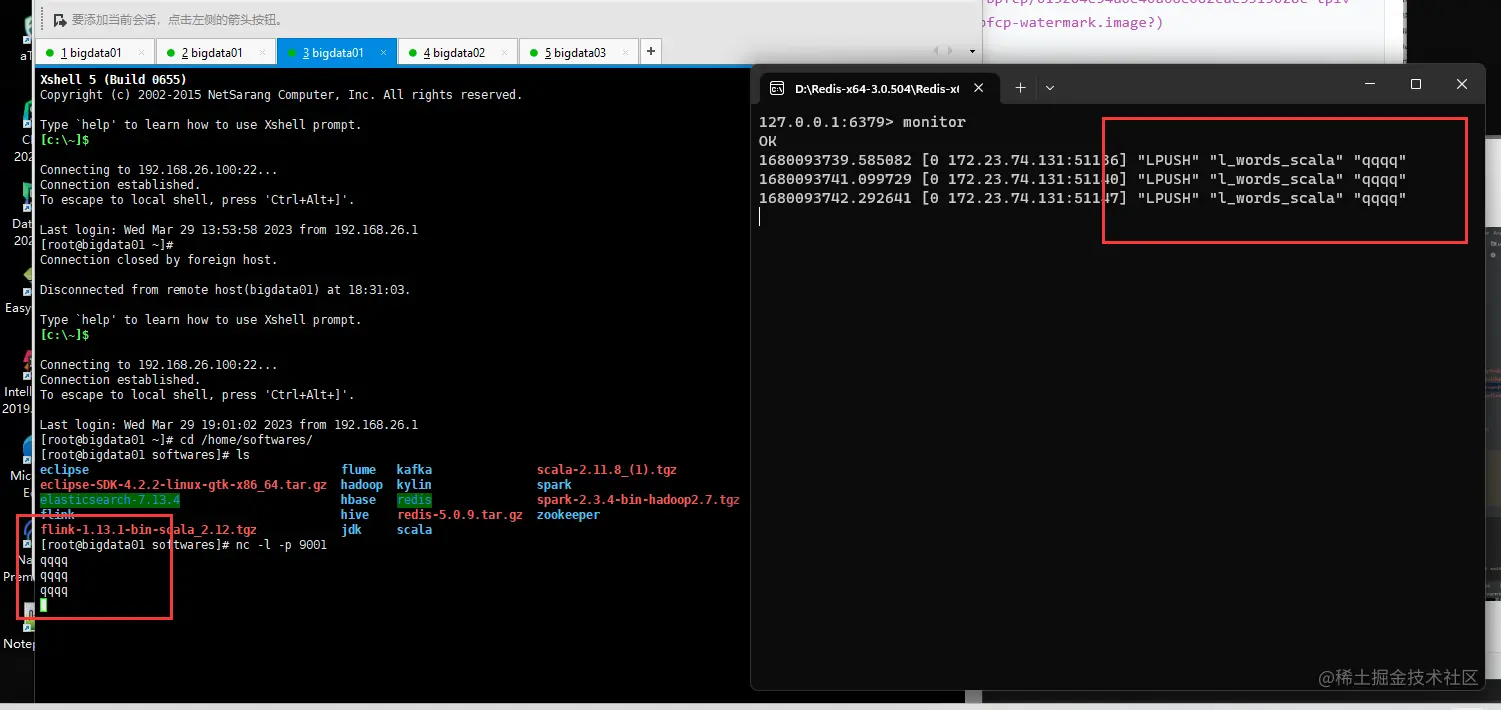Viewport: 1501px width, 710px height.
Task: Close the 5 bigdata03 session tab
Action: click(626, 52)
